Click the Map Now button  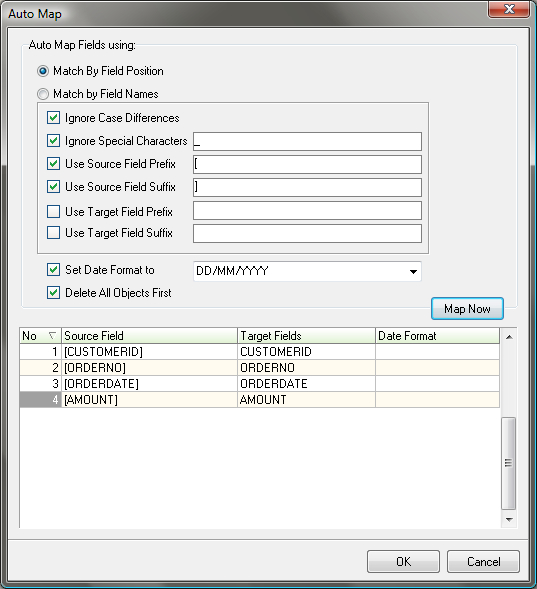(467, 309)
